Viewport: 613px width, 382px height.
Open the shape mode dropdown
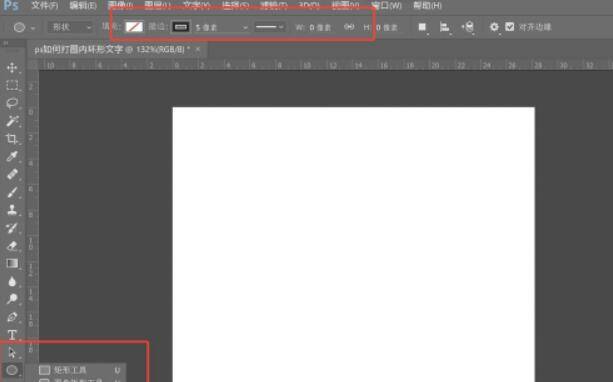pyautogui.click(x=70, y=27)
